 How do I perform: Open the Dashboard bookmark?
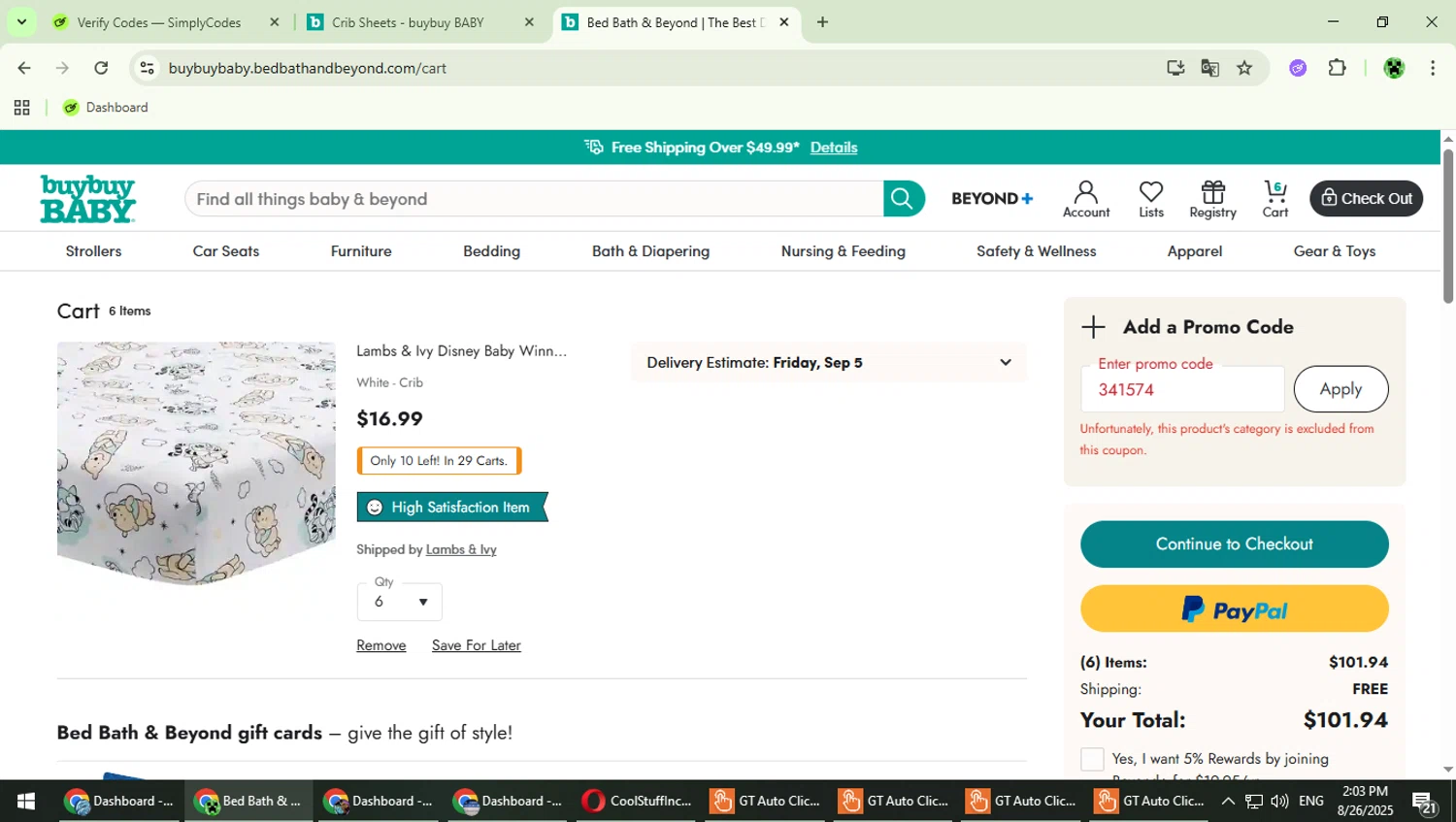point(105,108)
